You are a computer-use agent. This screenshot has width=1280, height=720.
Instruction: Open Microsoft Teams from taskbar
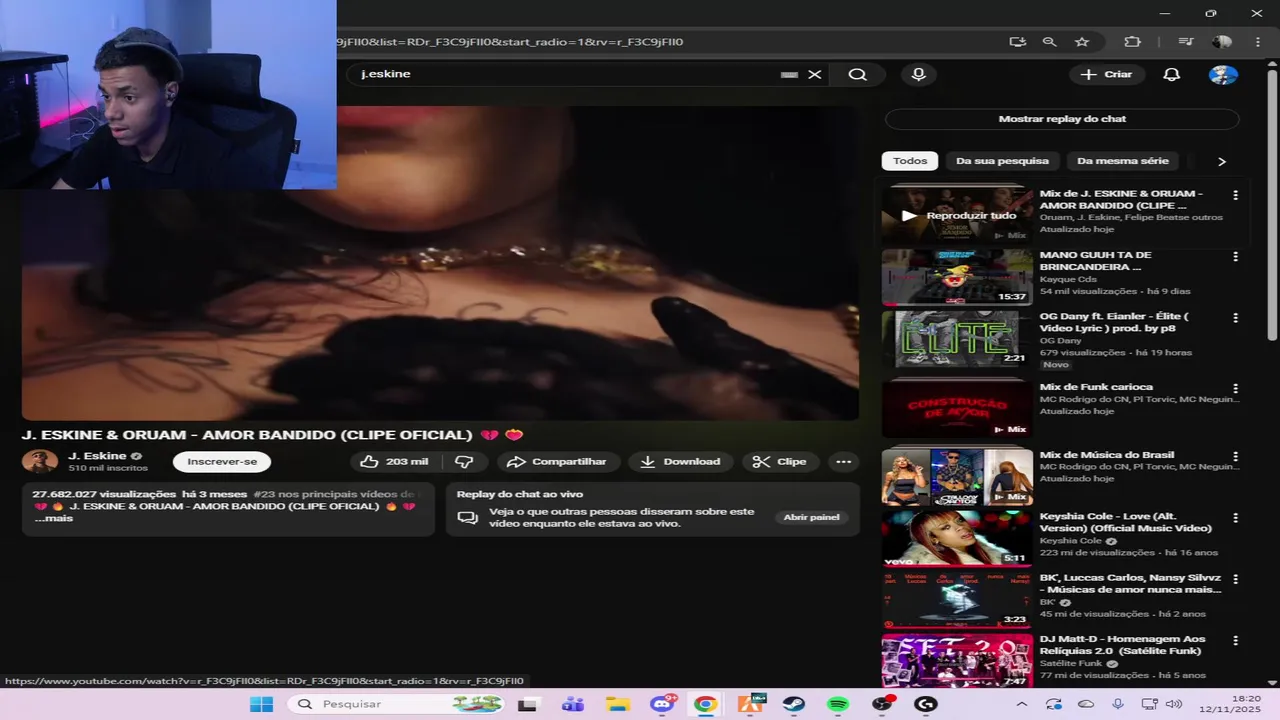click(x=573, y=704)
